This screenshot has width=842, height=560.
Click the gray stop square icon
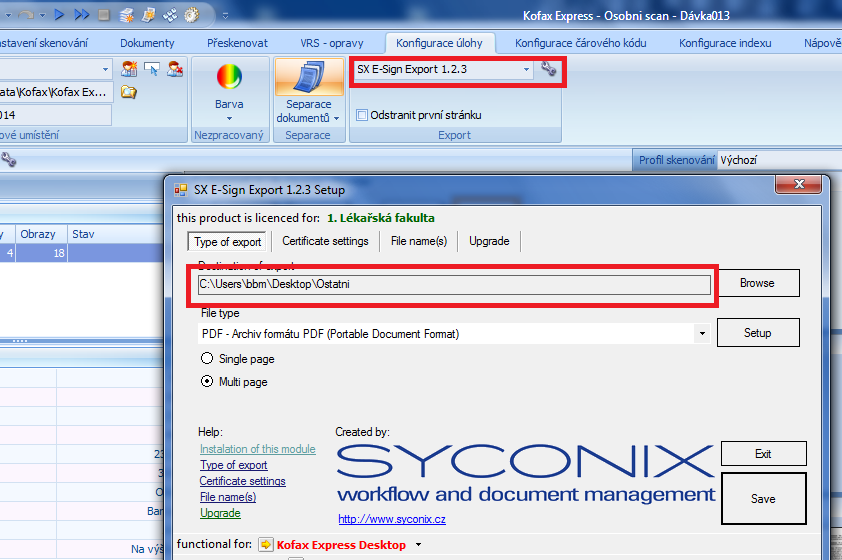[104, 15]
